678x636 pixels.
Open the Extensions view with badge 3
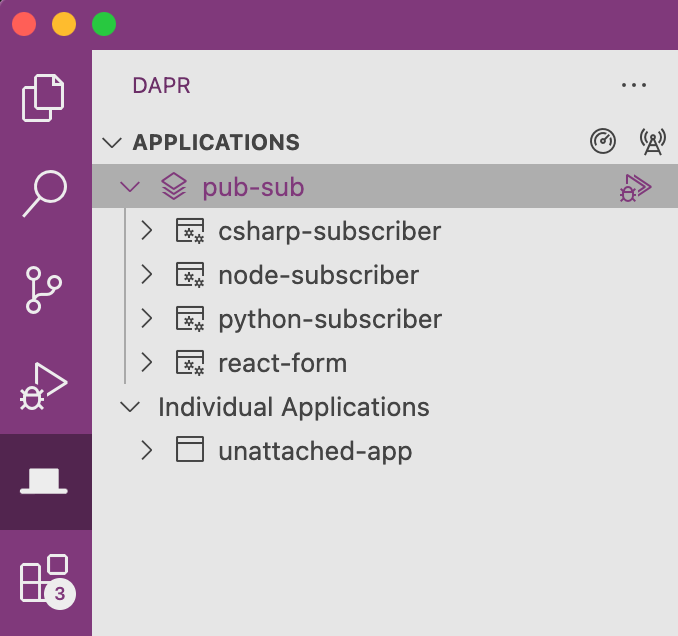pos(47,581)
